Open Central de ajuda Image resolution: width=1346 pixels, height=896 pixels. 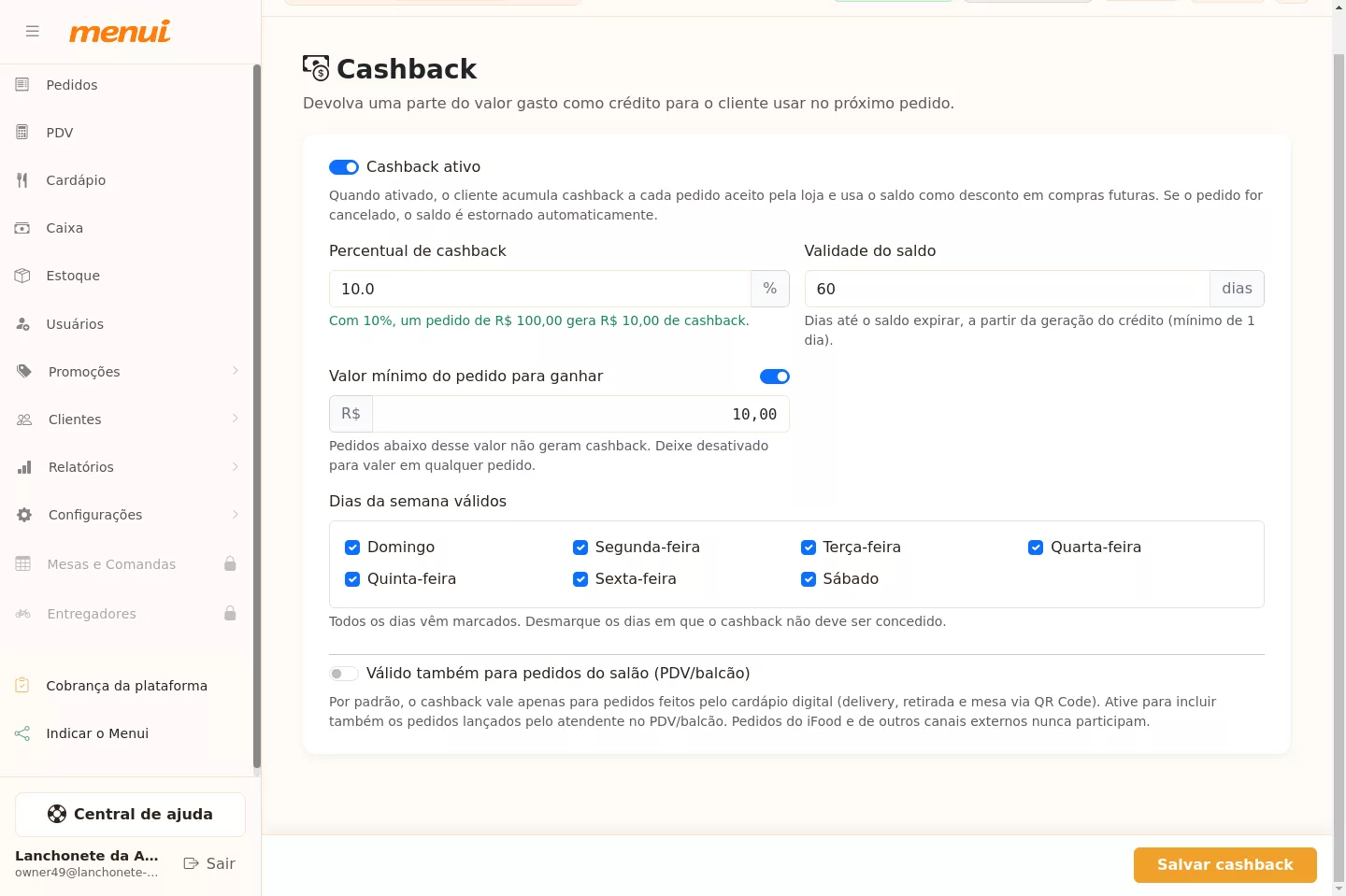(x=130, y=815)
